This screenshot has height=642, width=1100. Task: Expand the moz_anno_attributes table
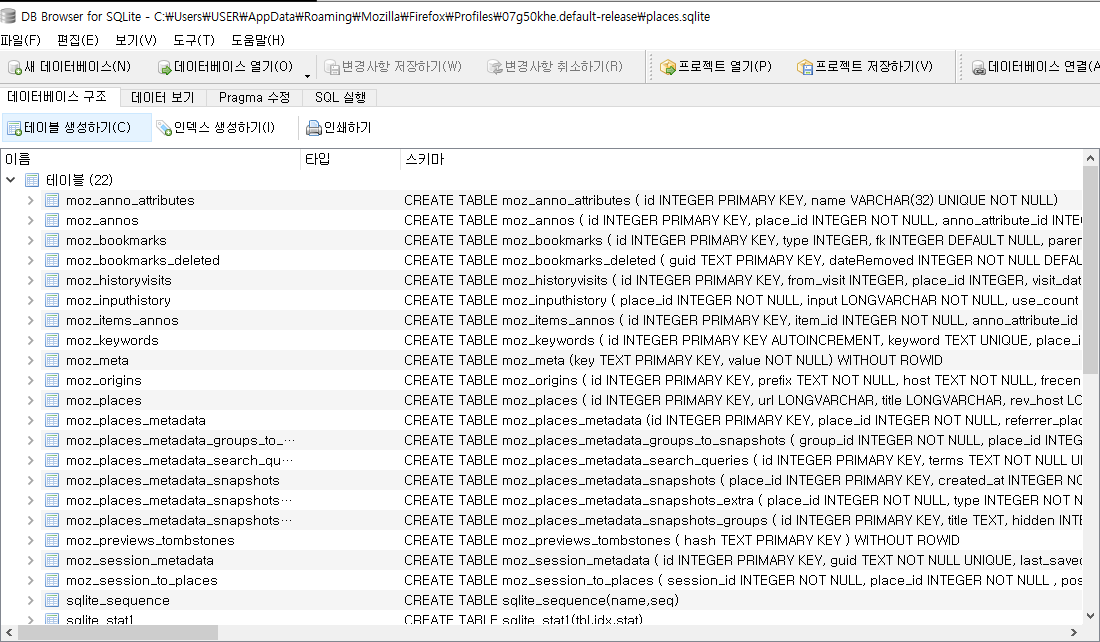pyautogui.click(x=30, y=201)
